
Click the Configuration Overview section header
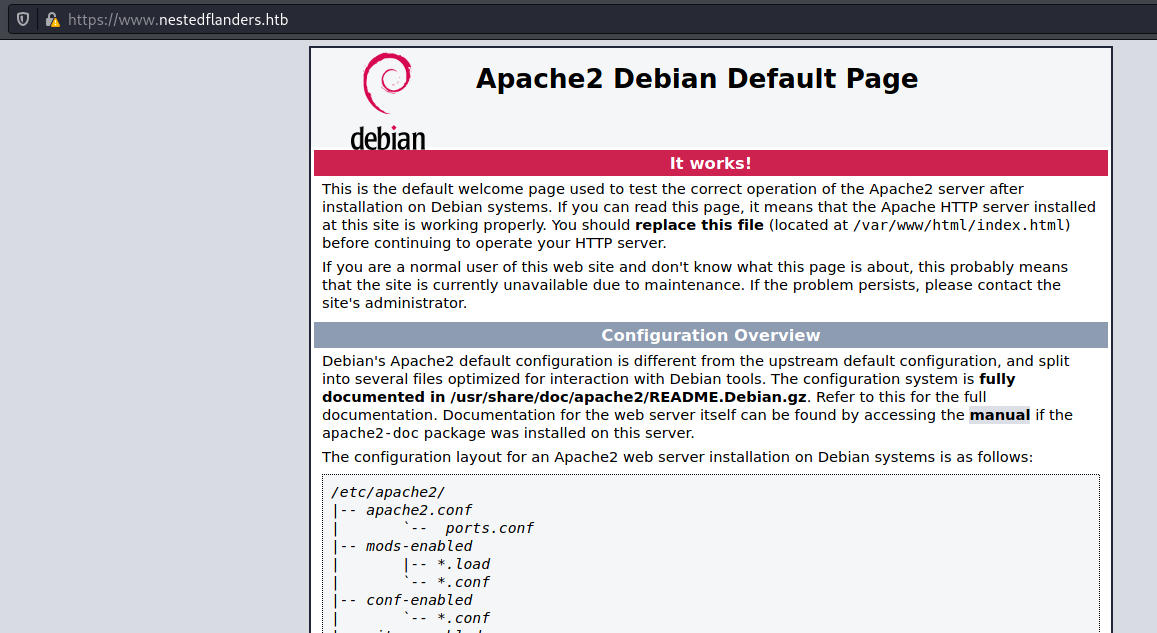[711, 335]
